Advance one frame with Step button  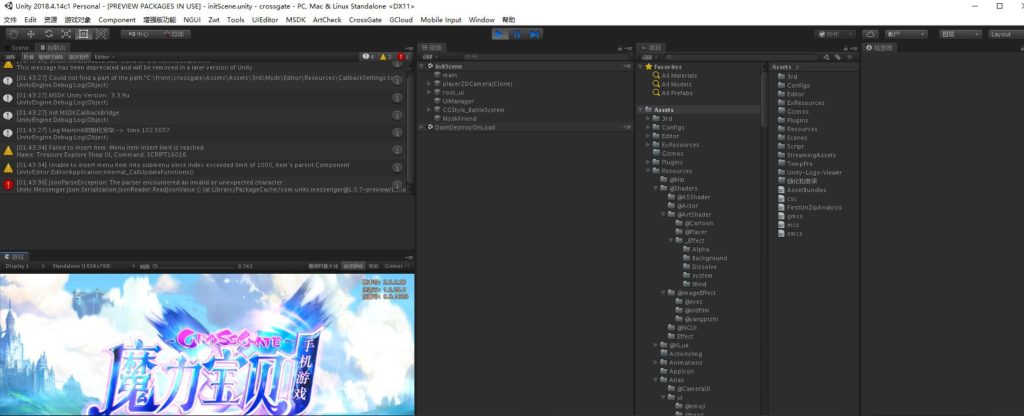pos(534,34)
